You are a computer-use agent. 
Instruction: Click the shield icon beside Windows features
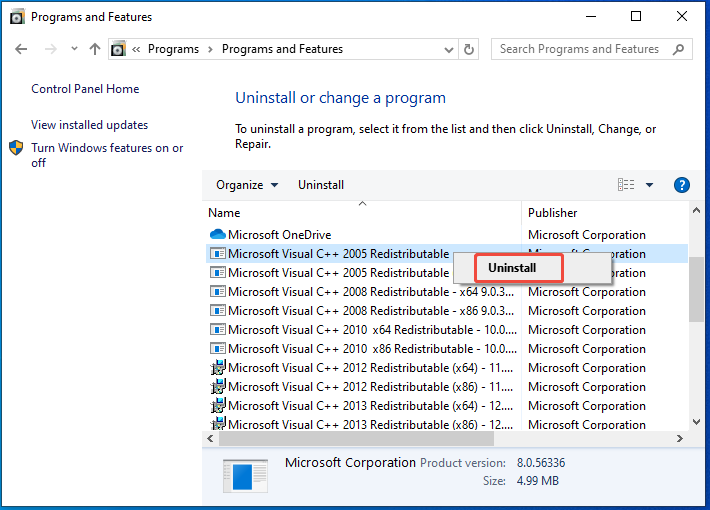(16, 148)
